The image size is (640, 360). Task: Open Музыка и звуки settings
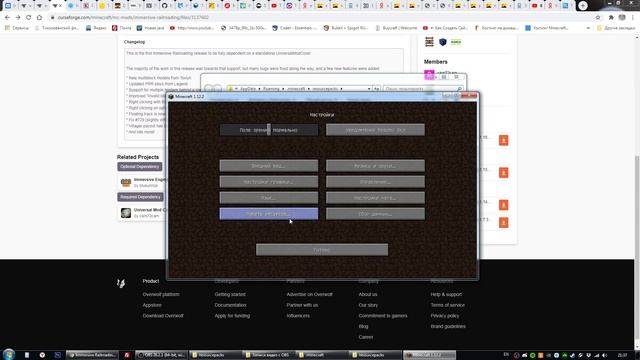point(375,166)
